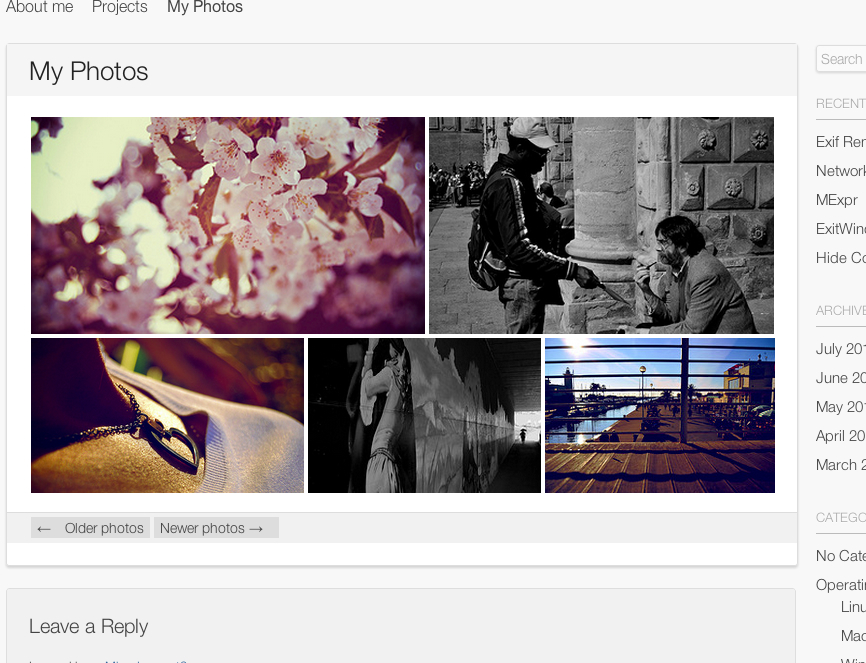Open the Hide Co recent post link

pos(840,258)
